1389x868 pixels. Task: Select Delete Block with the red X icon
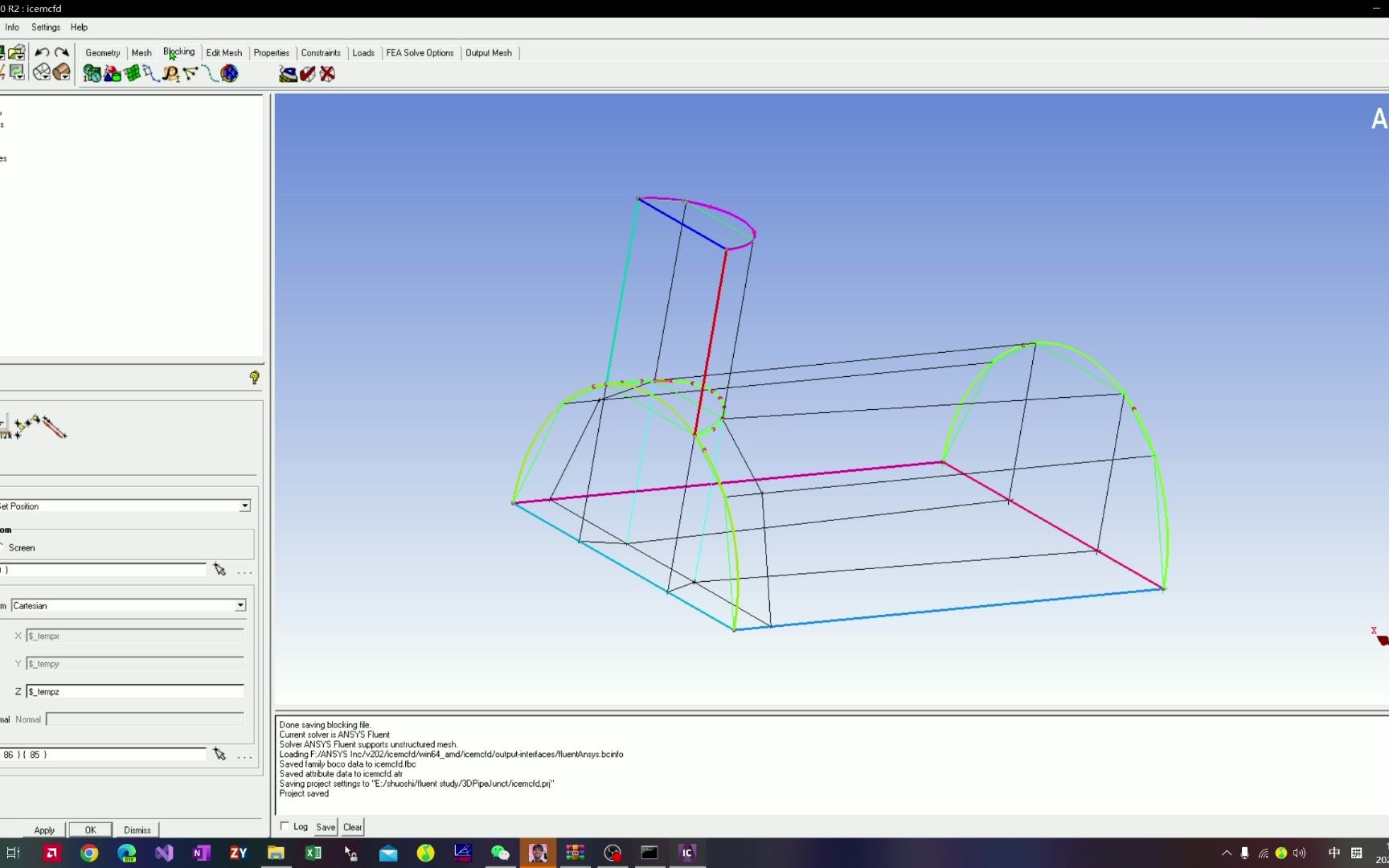click(x=327, y=73)
